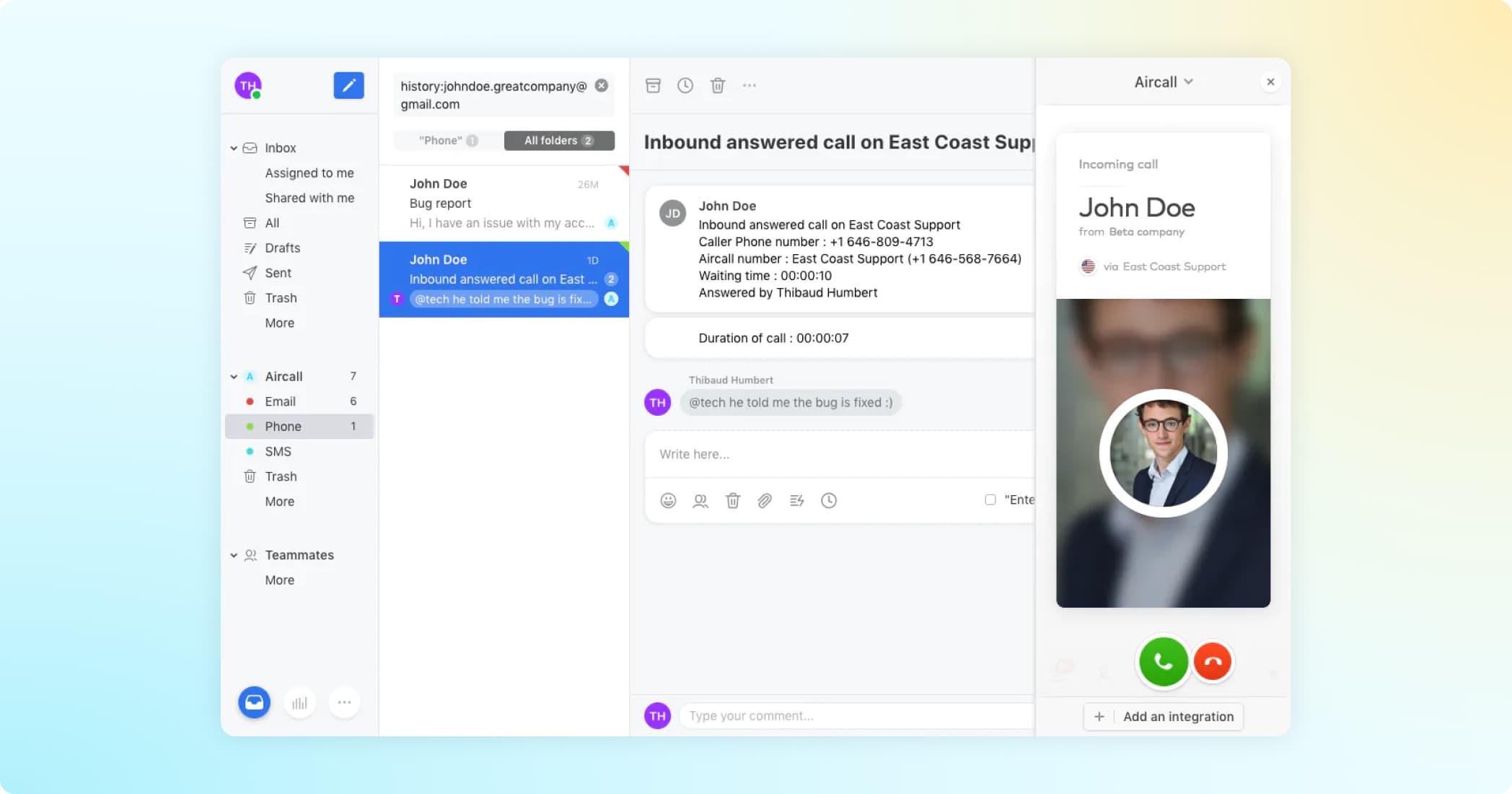
Task: Discard draft with reply trash icon
Action: [733, 500]
